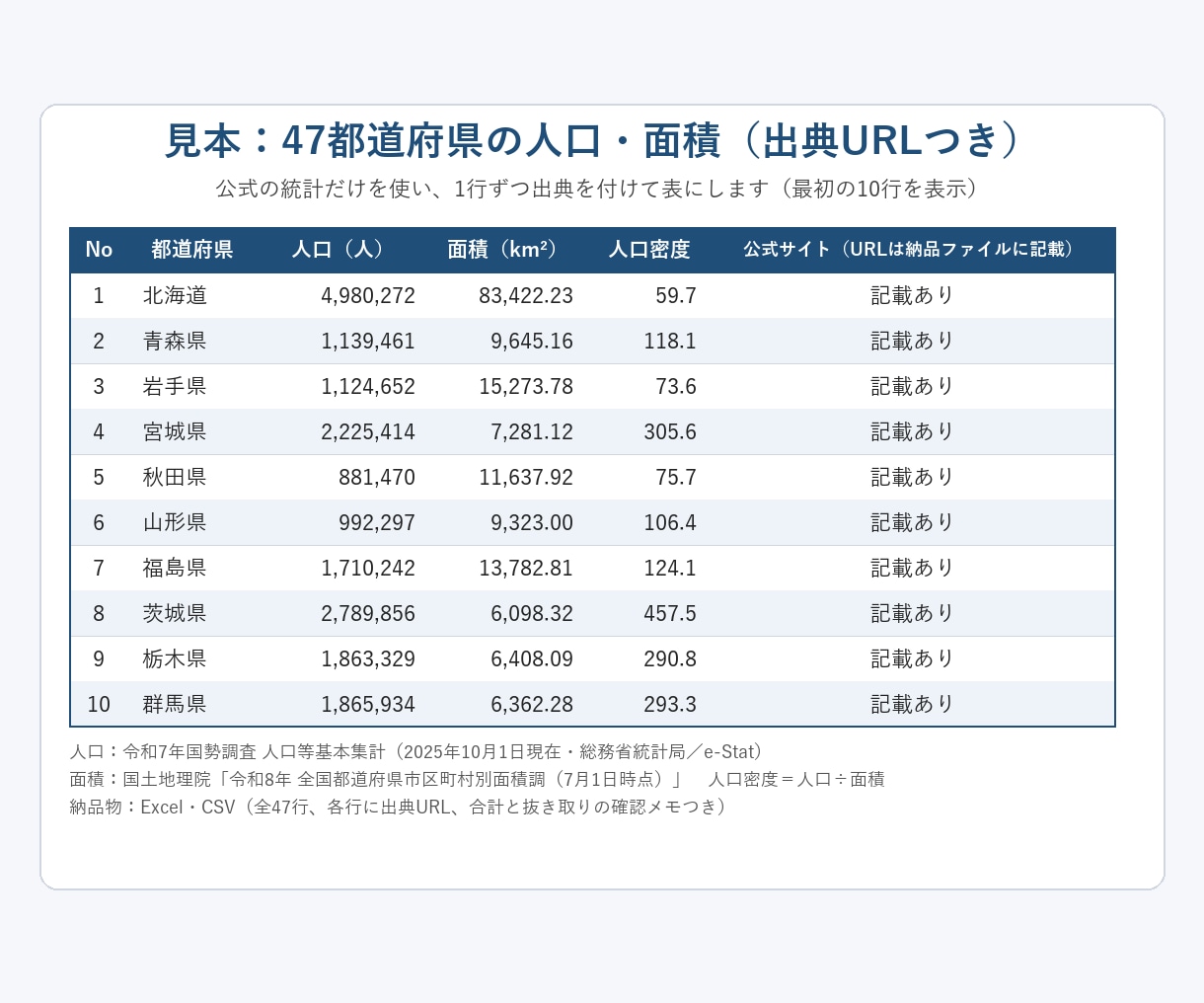
Task: Click density value 73.6
Action: coord(676,387)
